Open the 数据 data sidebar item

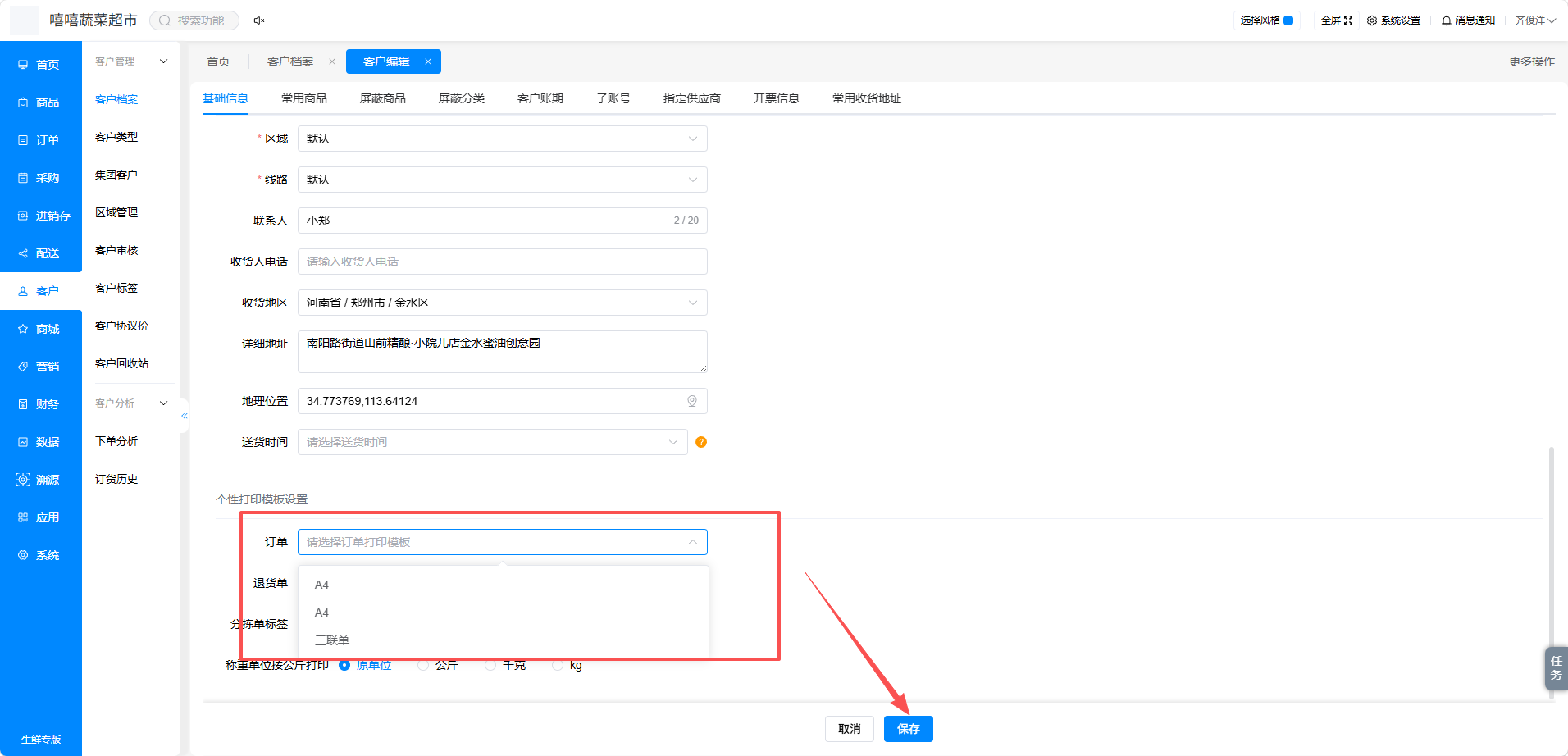(41, 442)
